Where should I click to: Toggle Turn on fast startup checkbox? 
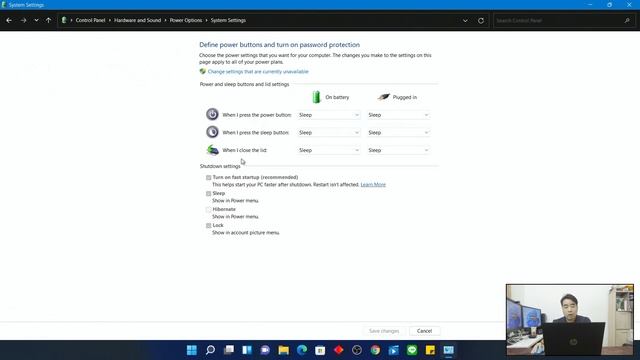click(x=209, y=178)
